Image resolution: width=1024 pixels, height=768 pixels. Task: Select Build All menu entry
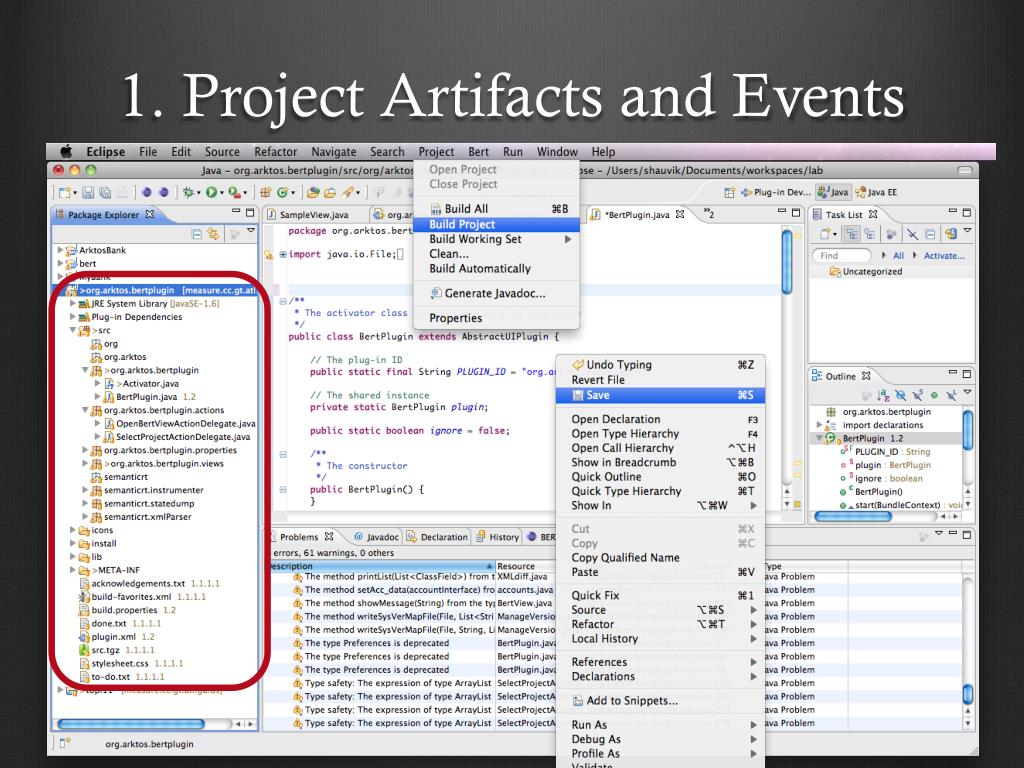point(496,209)
